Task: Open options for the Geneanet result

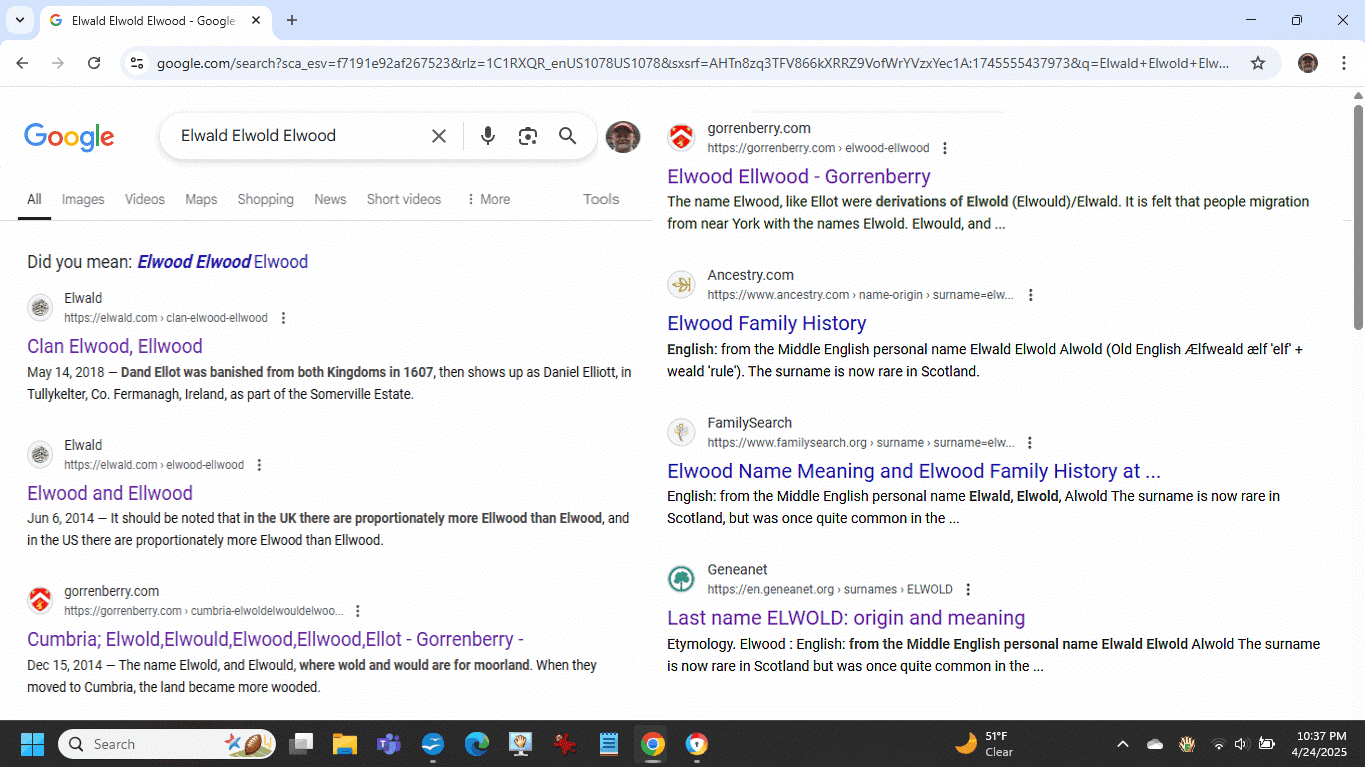Action: coord(968,589)
